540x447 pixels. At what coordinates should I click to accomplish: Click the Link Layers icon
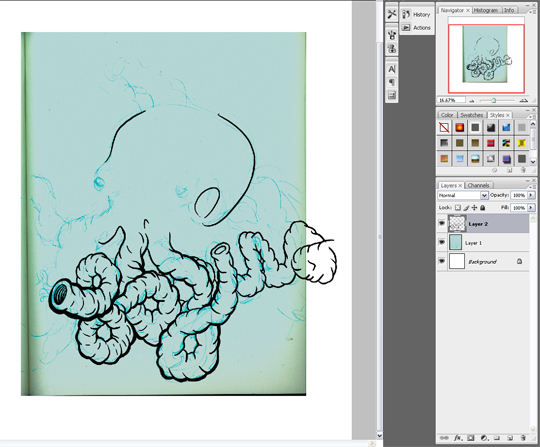(x=444, y=438)
